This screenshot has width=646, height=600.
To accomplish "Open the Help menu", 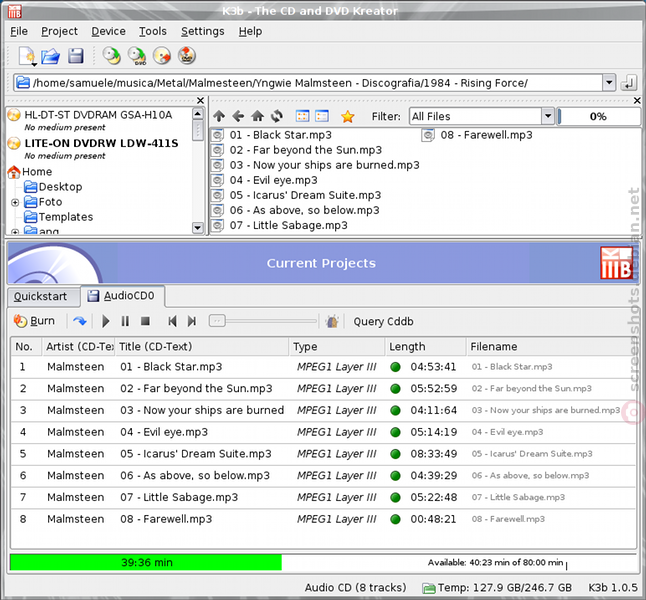I will click(250, 31).
